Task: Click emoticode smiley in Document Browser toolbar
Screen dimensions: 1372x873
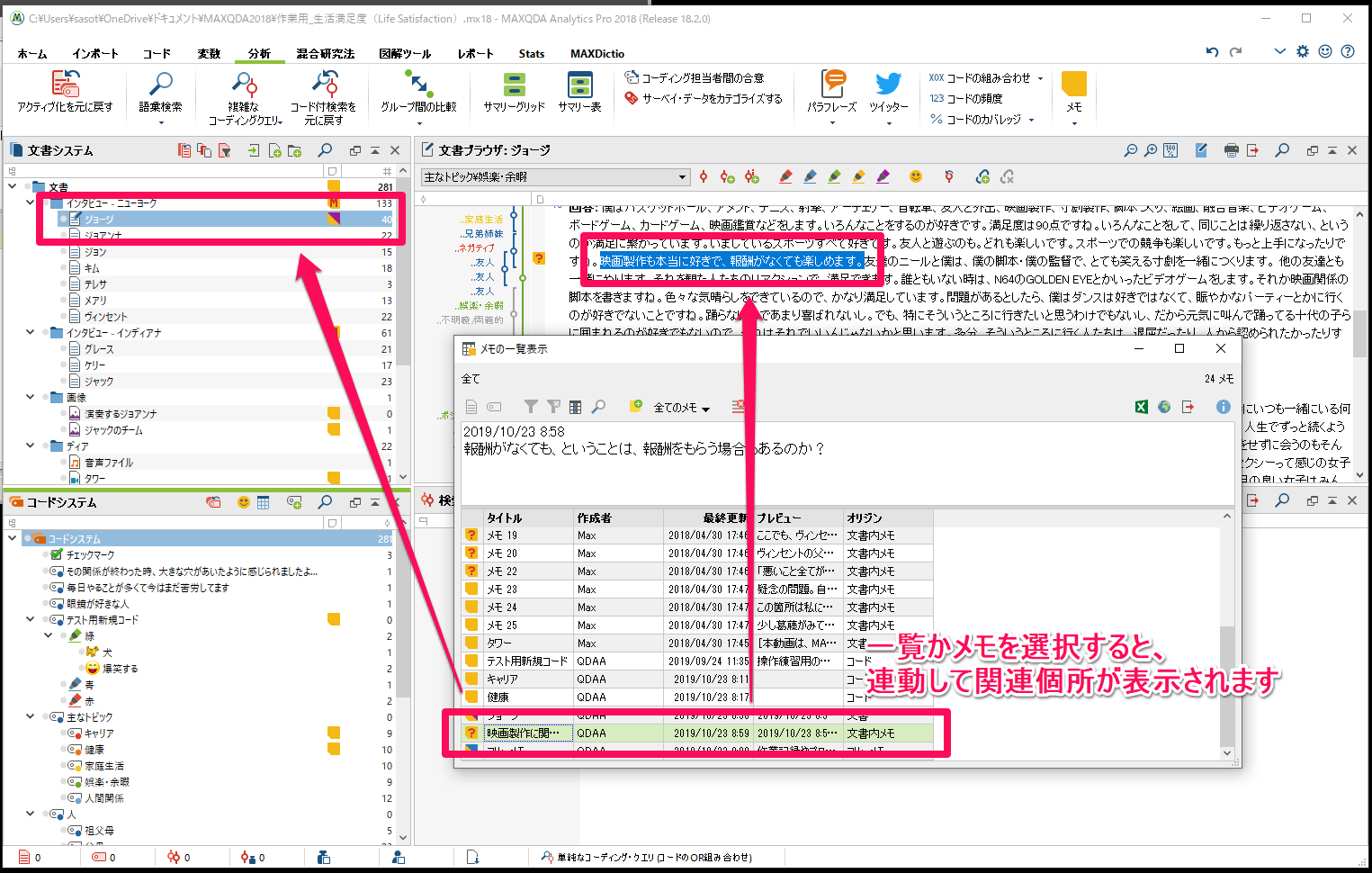Action: [916, 176]
